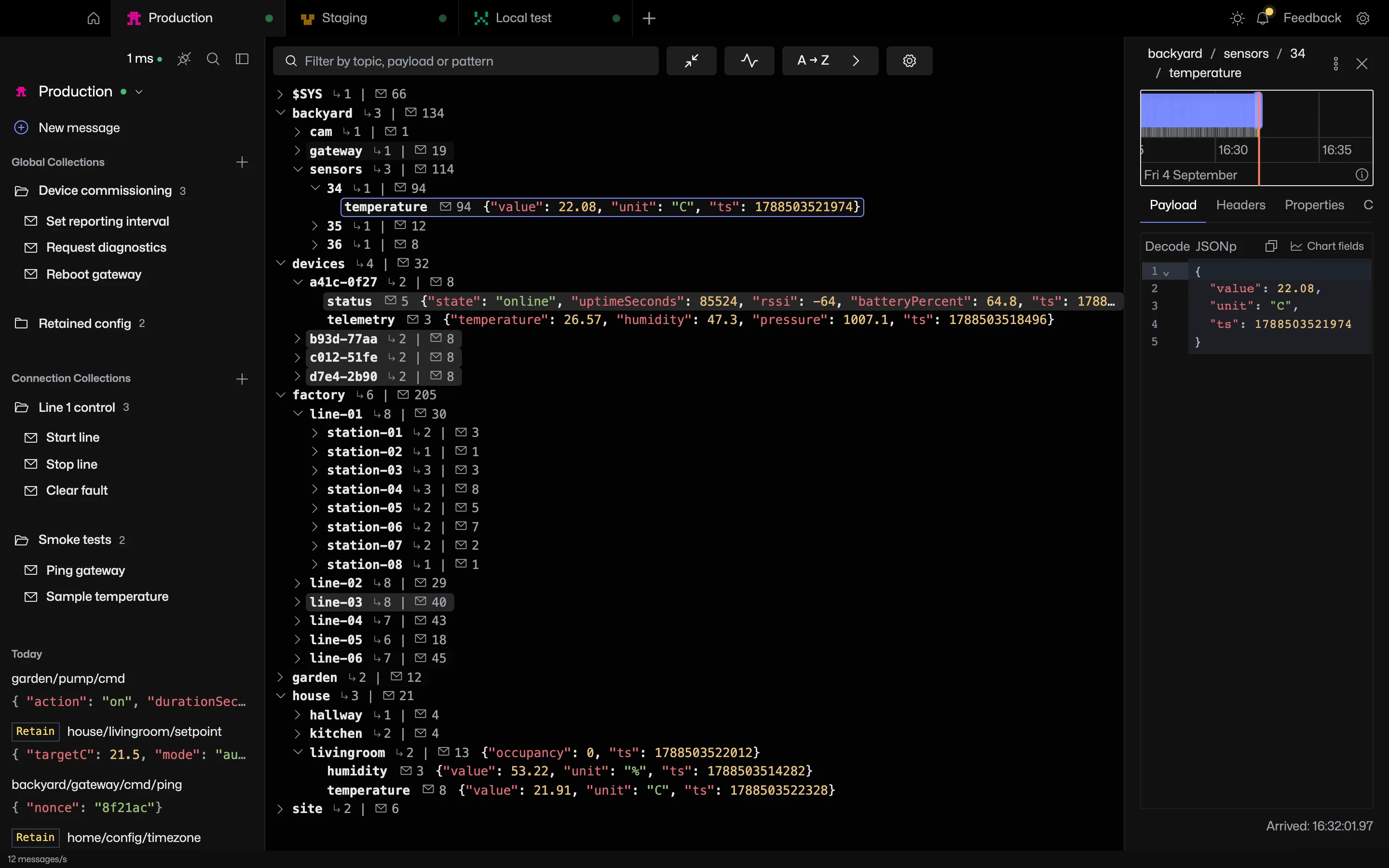Screen dimensions: 1389x868
Task: Click the orange timeline position marker
Action: [x=1259, y=138]
